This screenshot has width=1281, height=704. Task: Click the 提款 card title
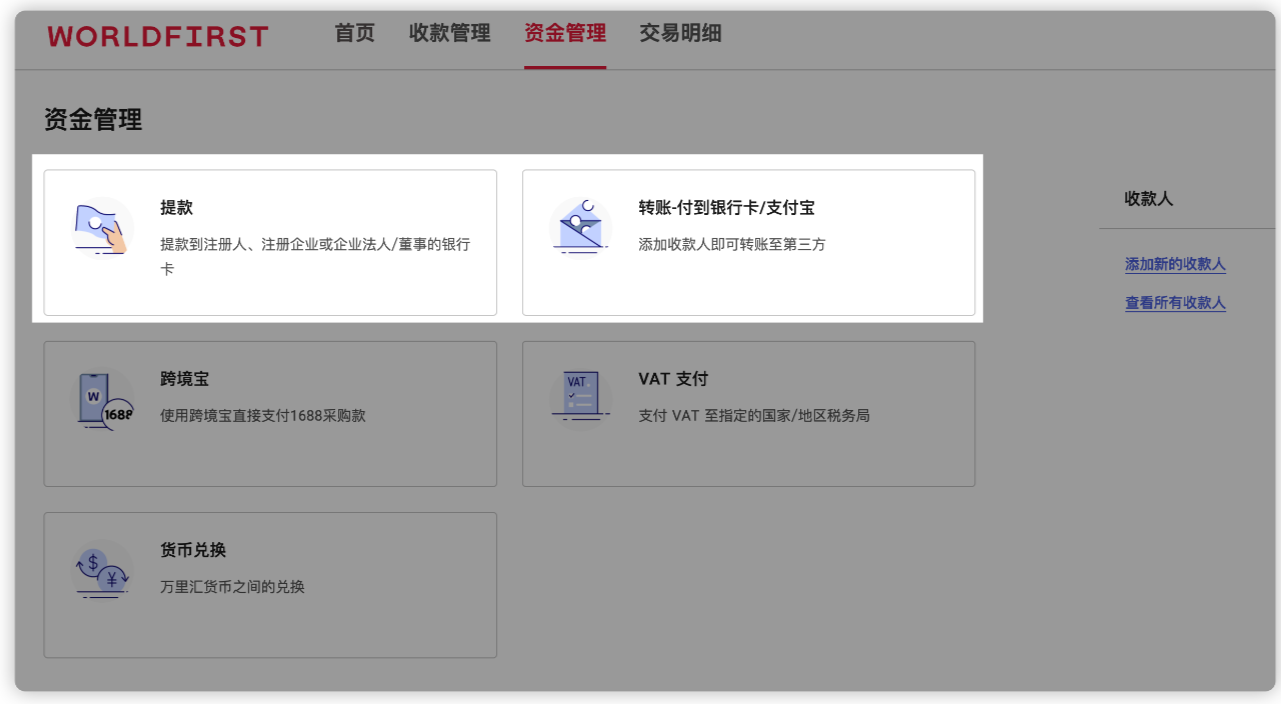[177, 208]
